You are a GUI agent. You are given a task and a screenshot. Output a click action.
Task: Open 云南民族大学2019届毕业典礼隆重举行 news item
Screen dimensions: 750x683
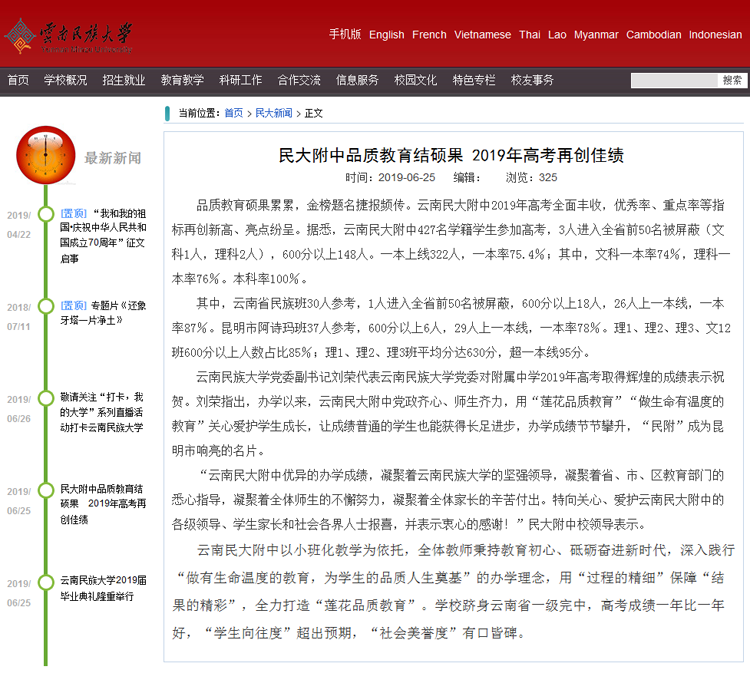(x=103, y=588)
